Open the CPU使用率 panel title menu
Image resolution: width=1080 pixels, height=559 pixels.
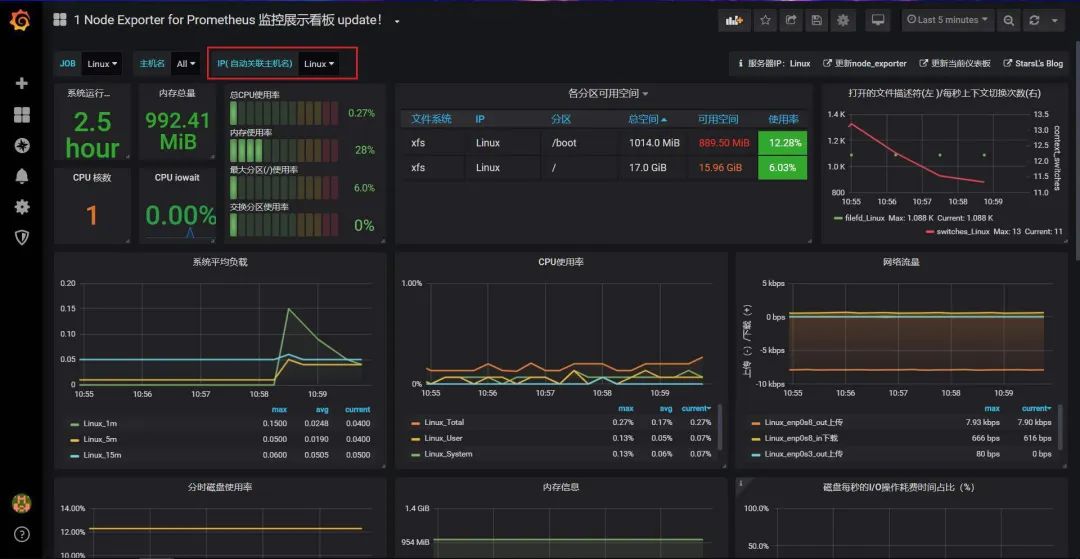(x=560, y=262)
